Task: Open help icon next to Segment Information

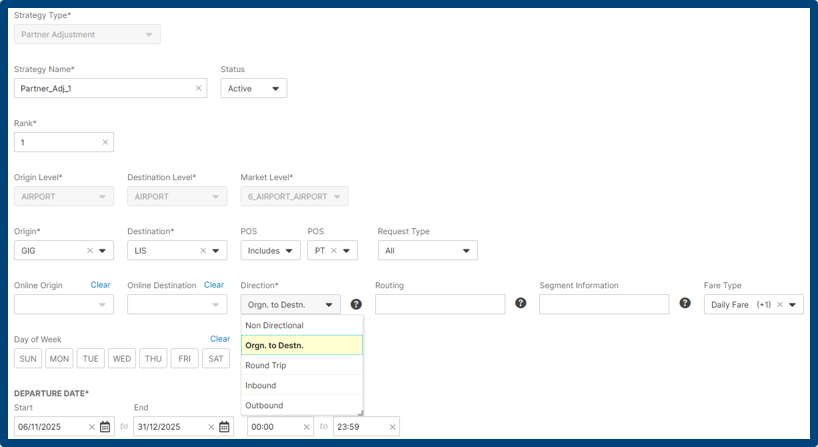Action: (x=685, y=303)
